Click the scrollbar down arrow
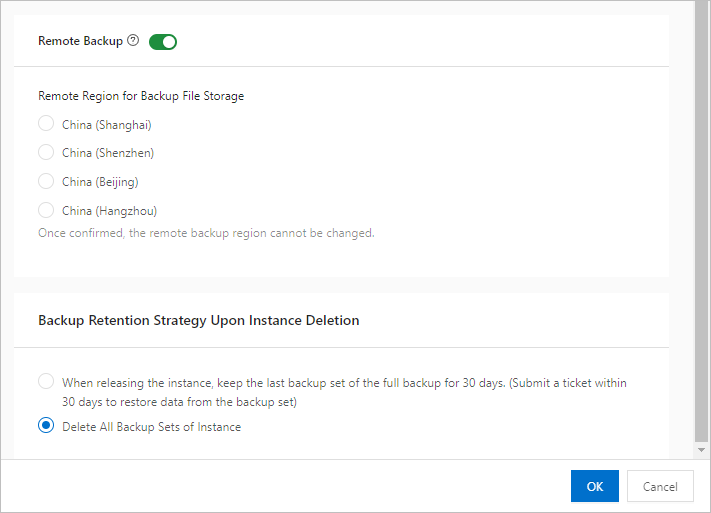This screenshot has height=513, width=711. click(x=701, y=450)
